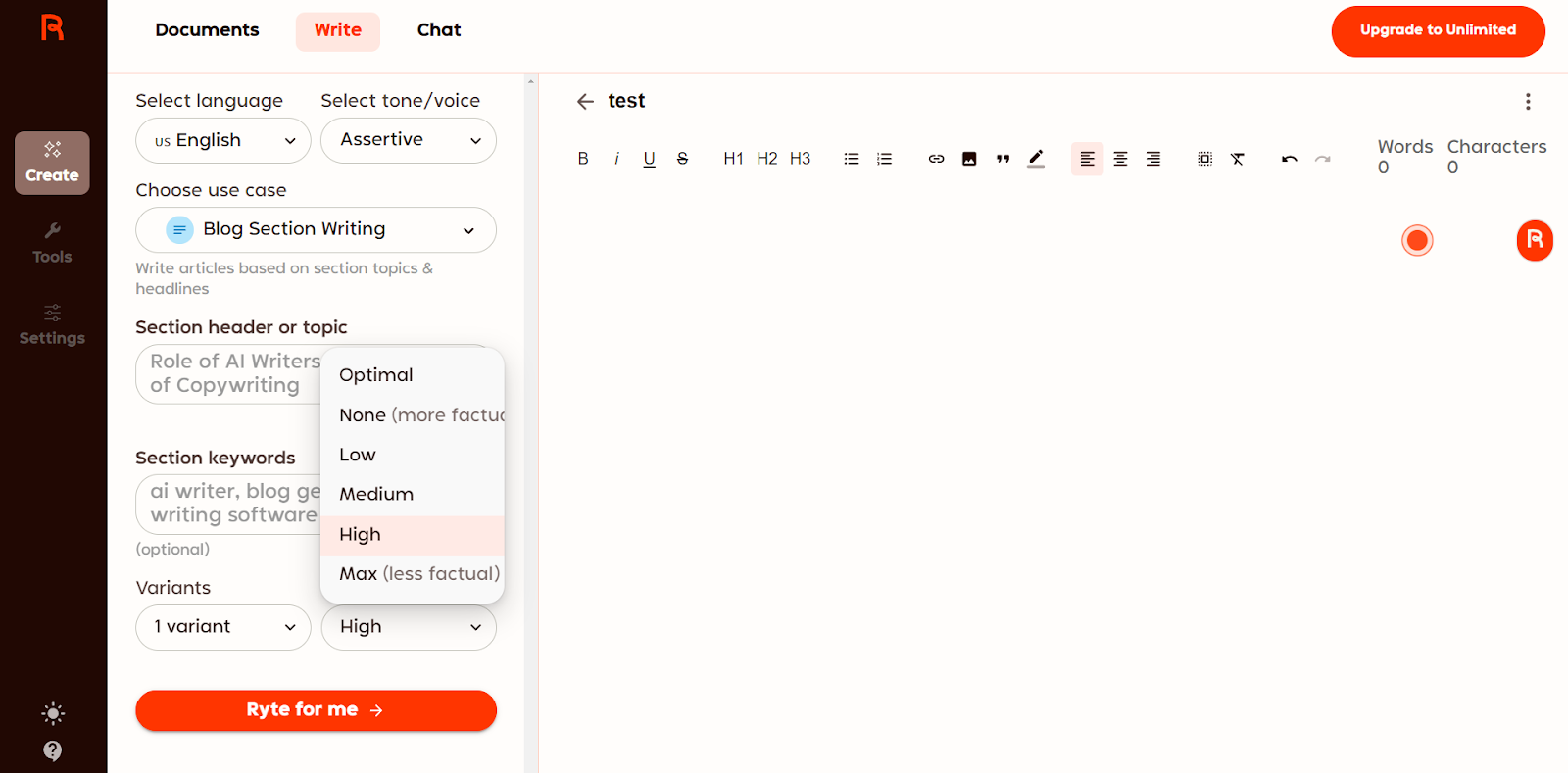
Task: Open the Blog Section Writing use case dropdown
Action: tap(316, 229)
